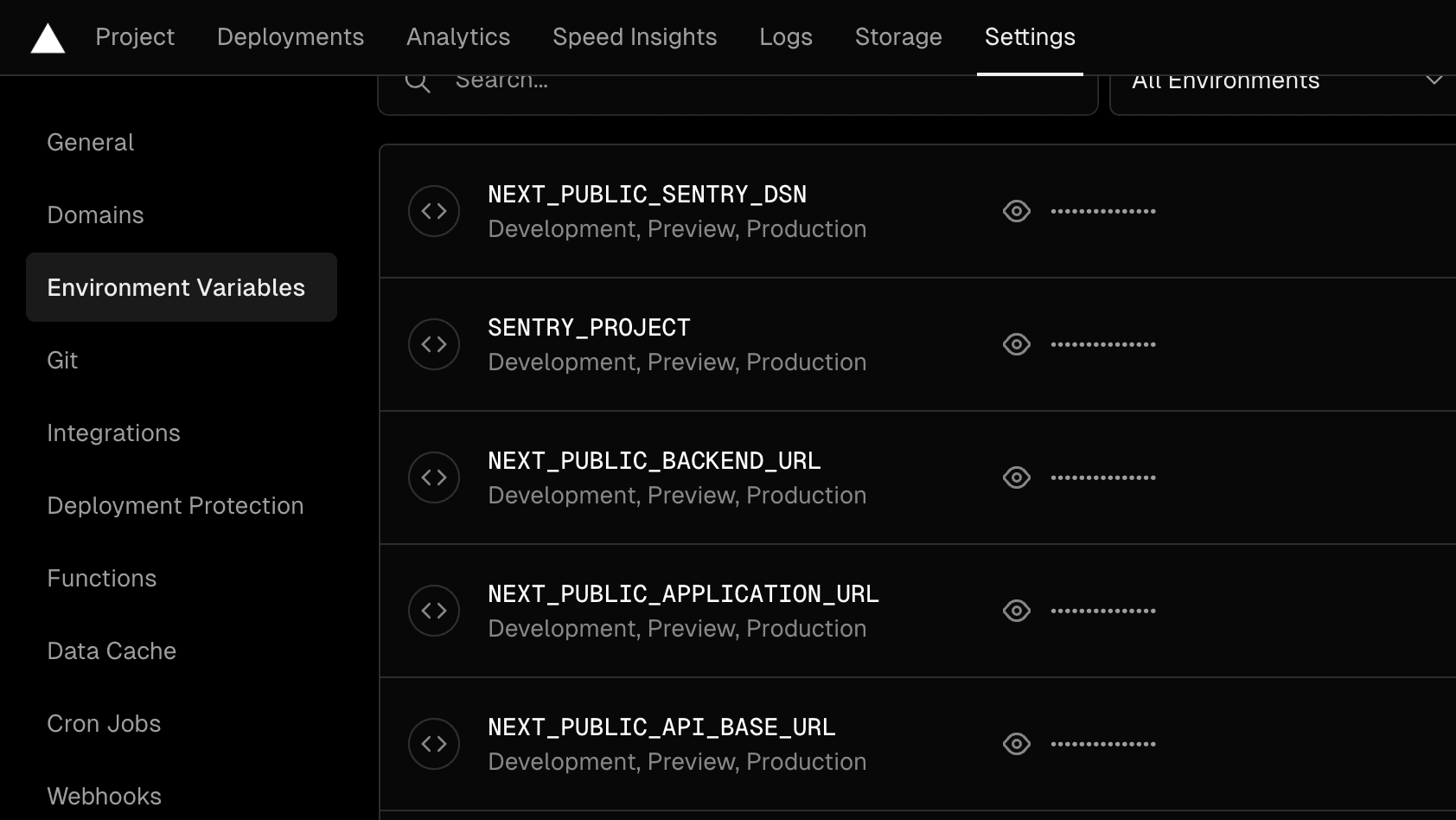The width and height of the screenshot is (1456, 820).
Task: Toggle visibility of NEXT_PUBLIC_BACKEND_URL value
Action: (x=1016, y=477)
